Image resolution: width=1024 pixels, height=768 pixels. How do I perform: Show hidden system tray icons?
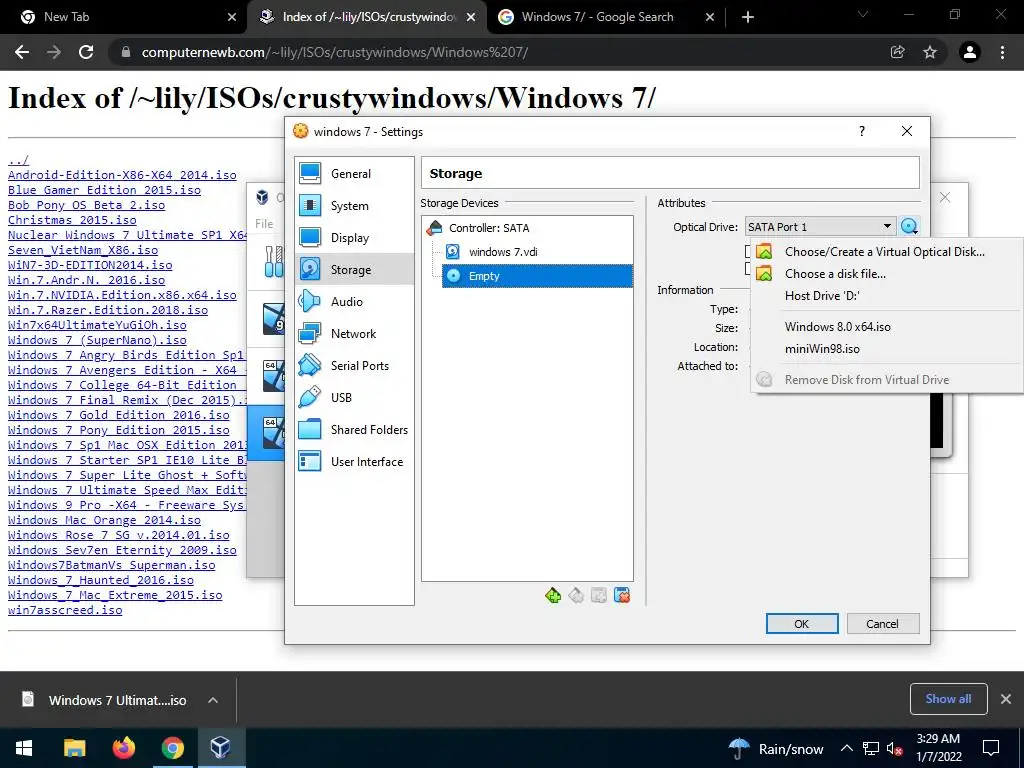click(x=846, y=748)
